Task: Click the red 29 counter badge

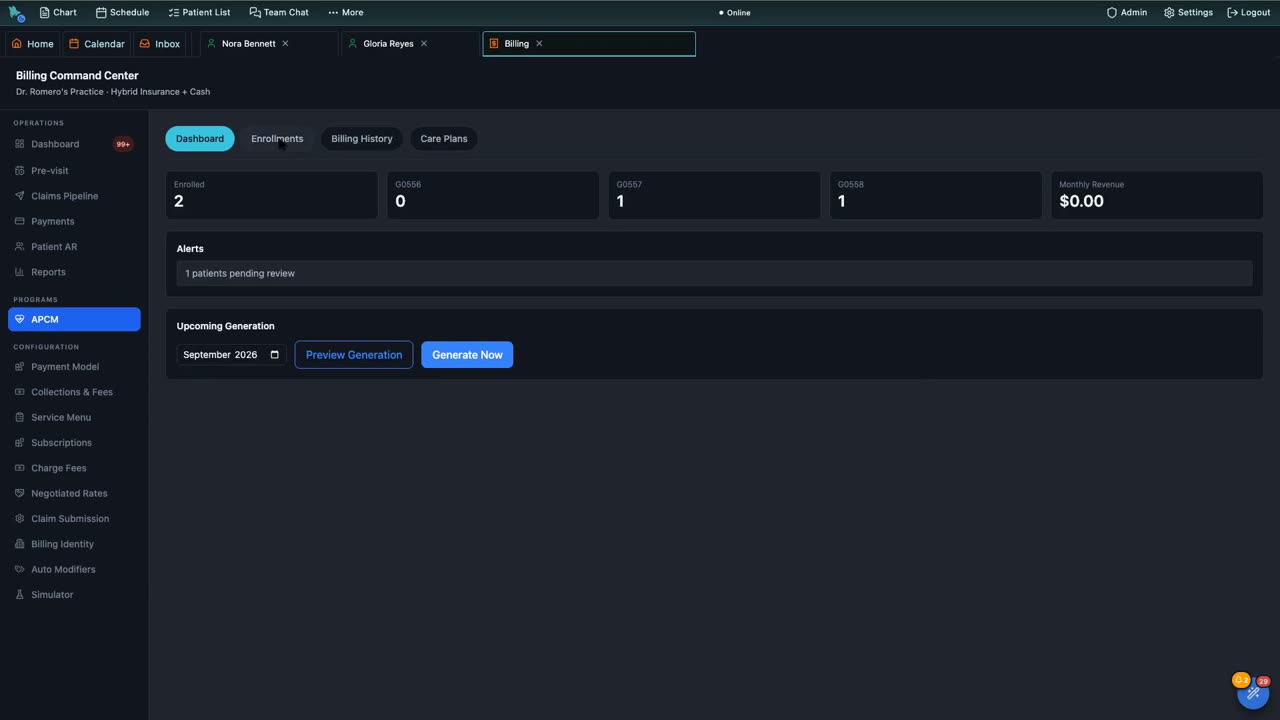Action: (x=1263, y=681)
